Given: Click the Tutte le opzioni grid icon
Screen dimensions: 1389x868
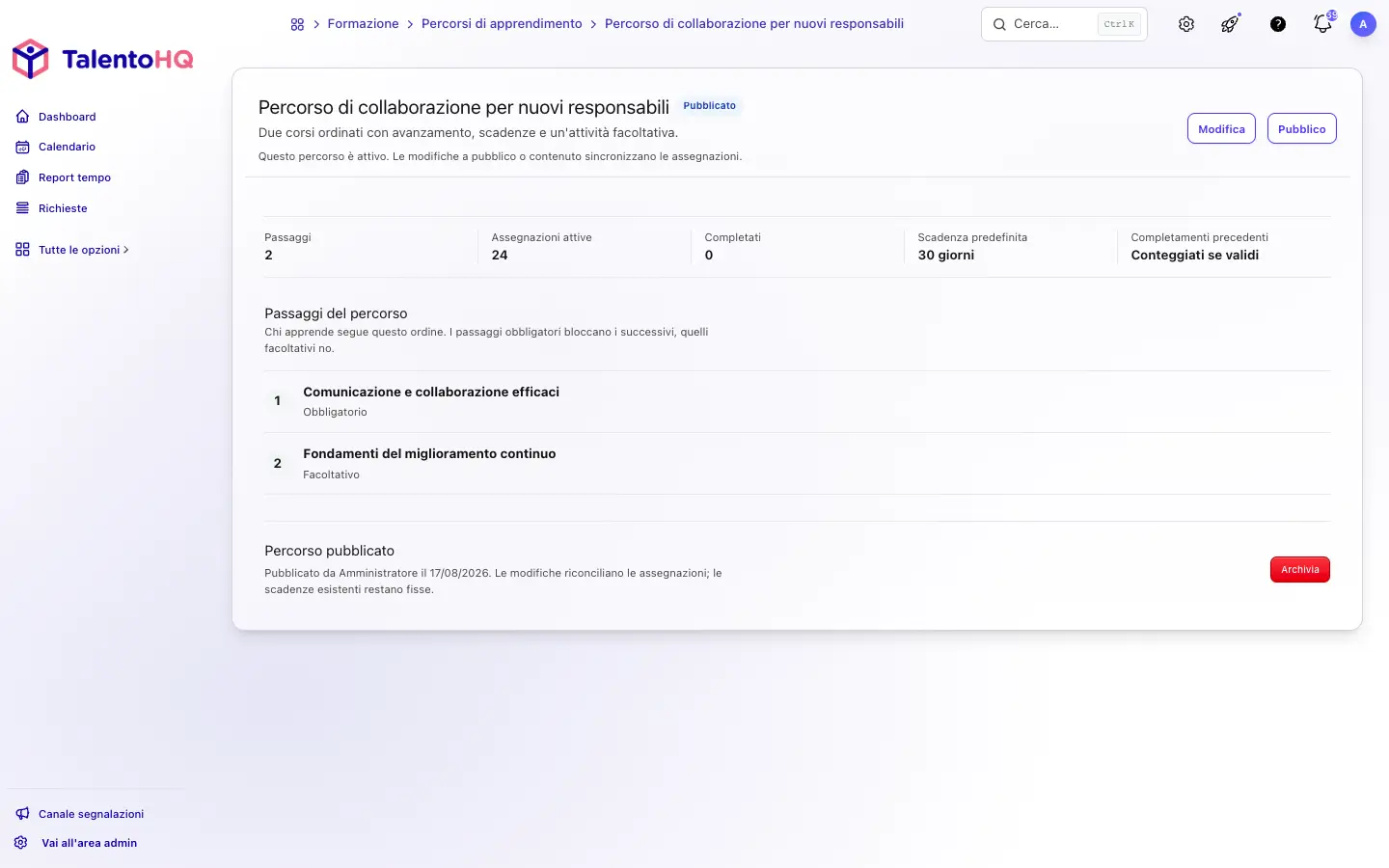Looking at the screenshot, I should pyautogui.click(x=22, y=250).
